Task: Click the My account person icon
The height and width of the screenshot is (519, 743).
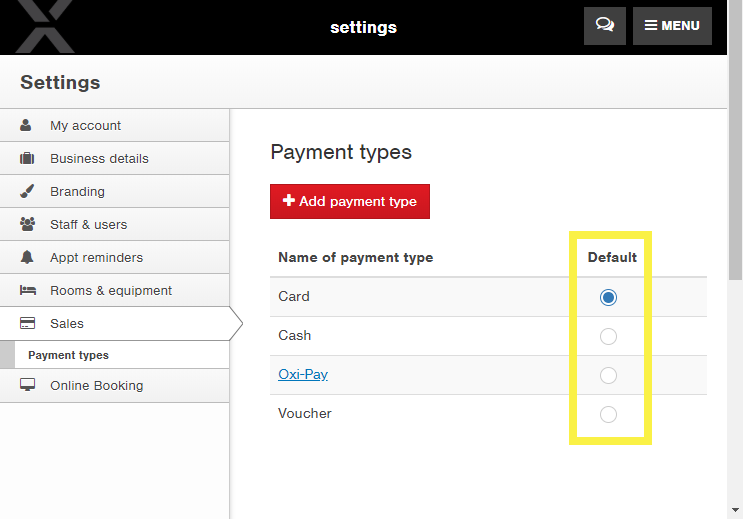Action: [x=26, y=125]
